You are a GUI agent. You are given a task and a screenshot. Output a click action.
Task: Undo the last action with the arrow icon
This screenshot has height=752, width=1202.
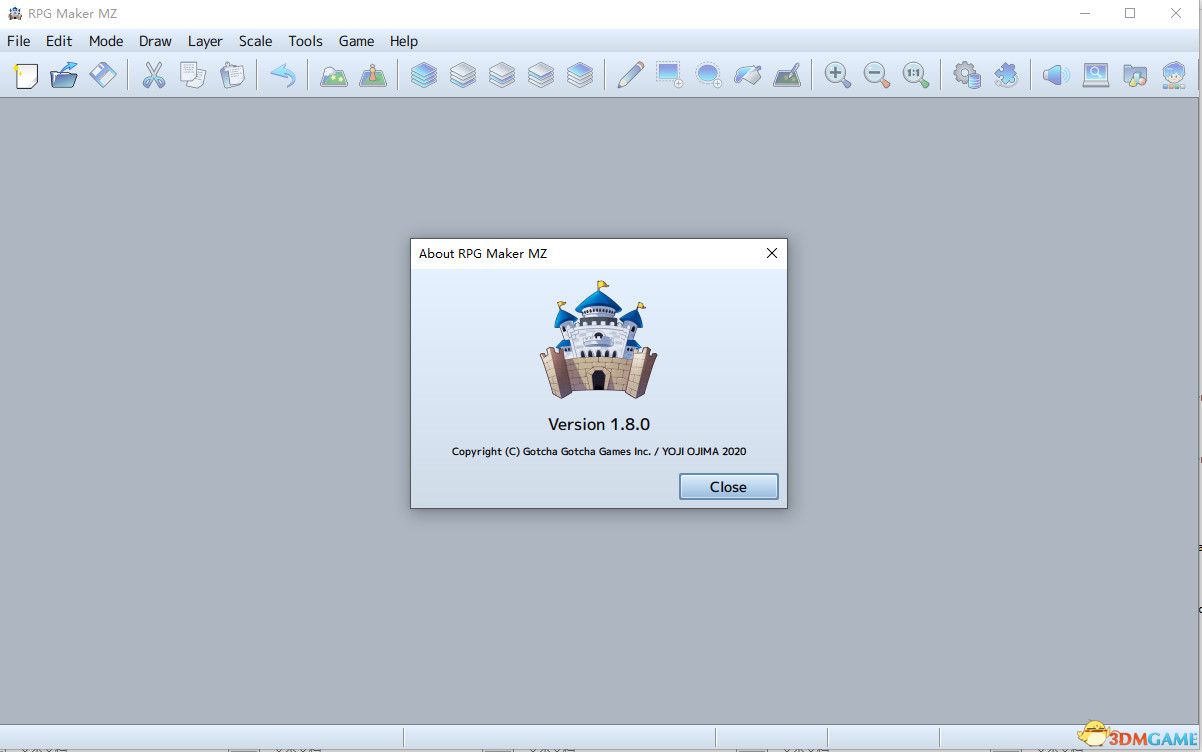tap(283, 75)
